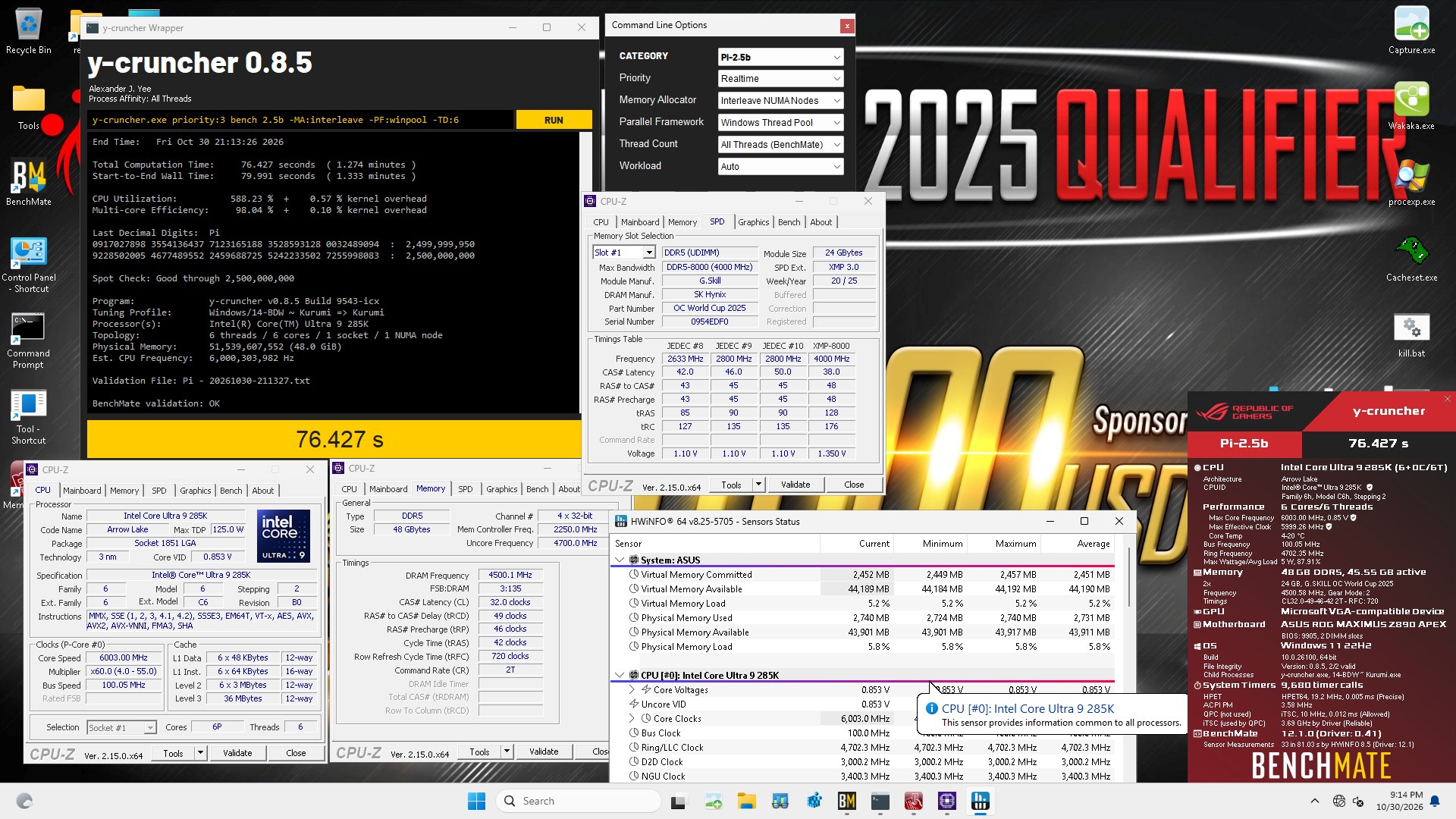The image size is (1456, 819).
Task: Open the Memory Allocator dropdown
Action: (x=780, y=101)
